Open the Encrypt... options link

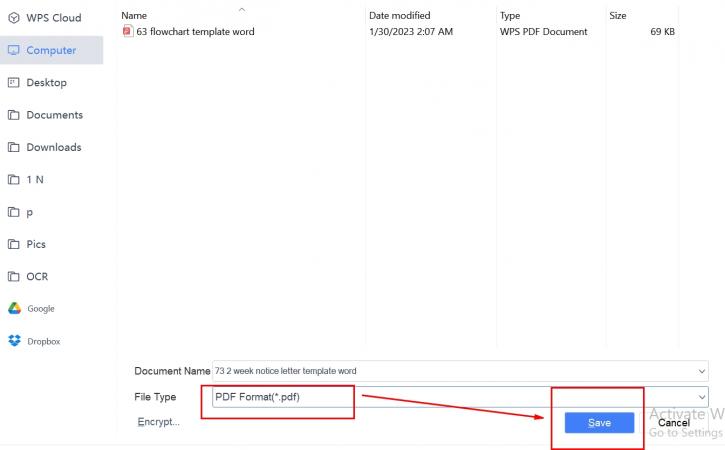coord(159,422)
